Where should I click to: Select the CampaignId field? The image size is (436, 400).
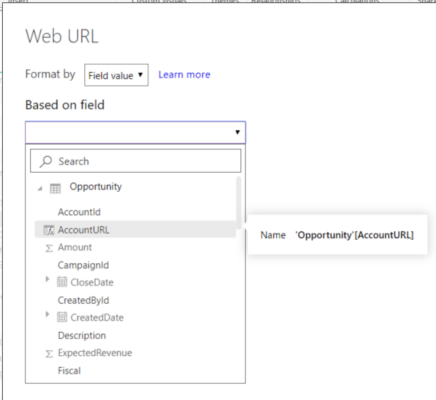83,265
